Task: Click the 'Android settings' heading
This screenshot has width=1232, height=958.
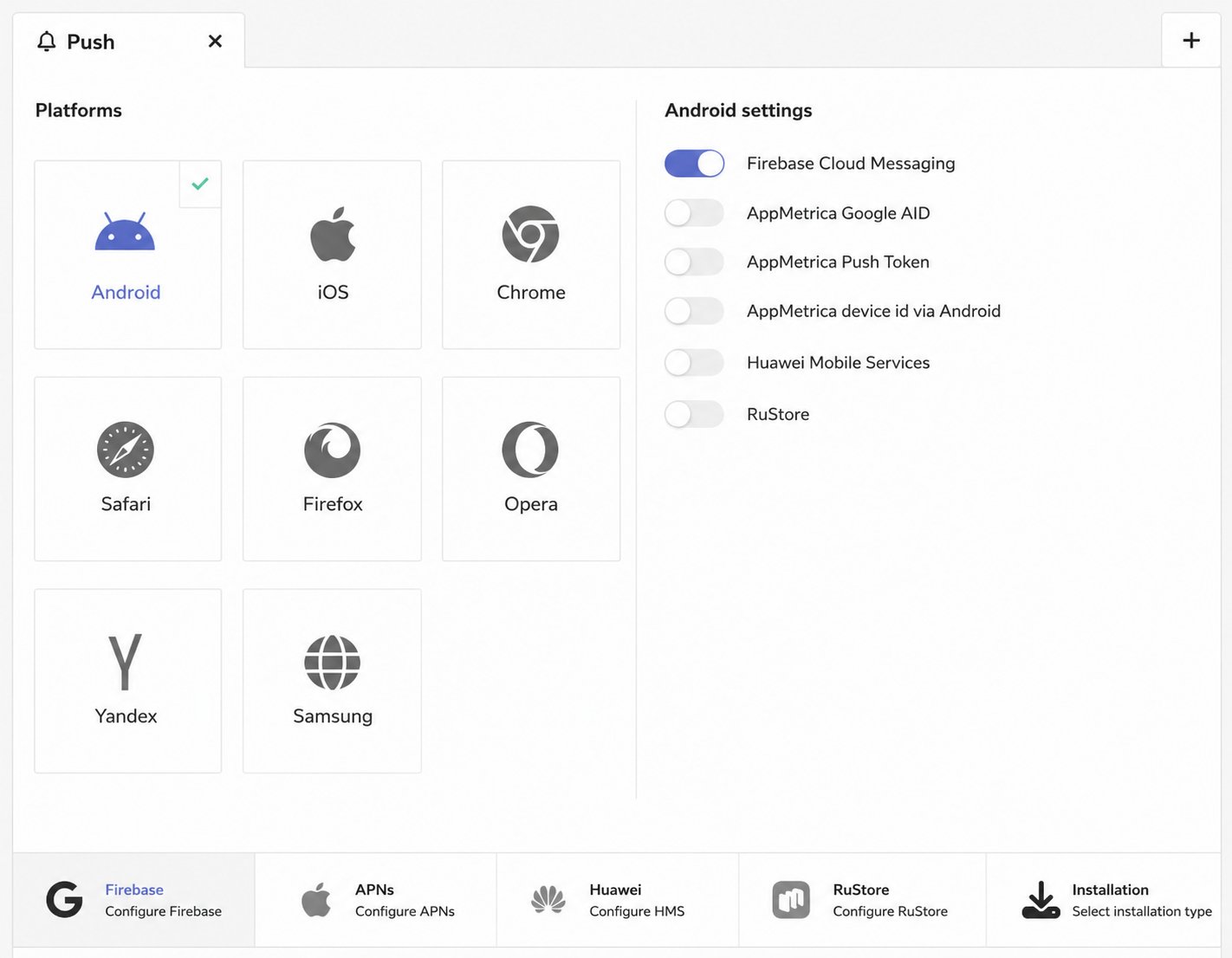Action: [x=738, y=110]
